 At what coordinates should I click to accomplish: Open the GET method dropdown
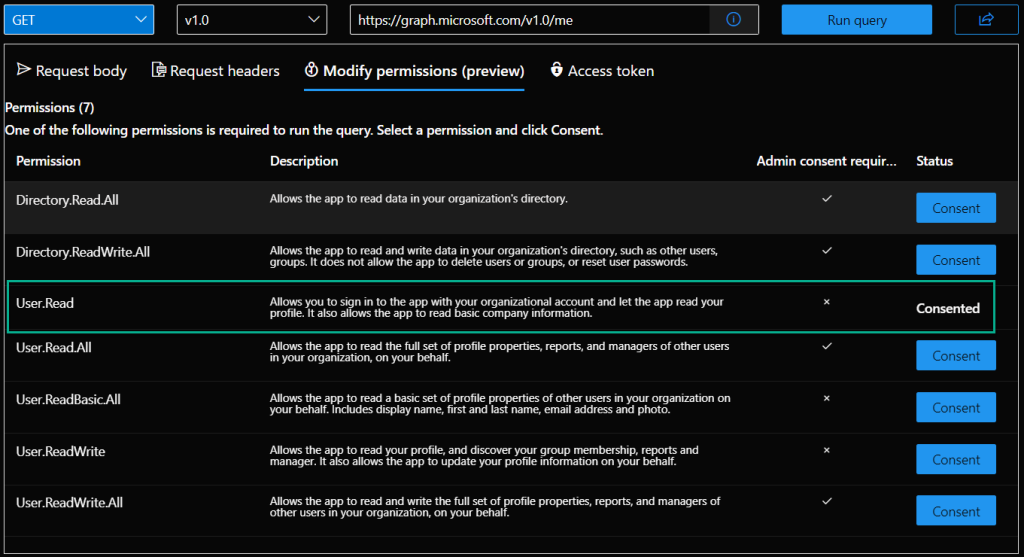pyautogui.click(x=79, y=20)
